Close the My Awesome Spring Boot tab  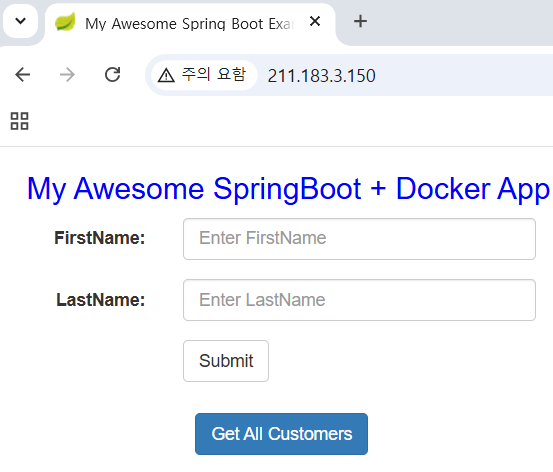[x=315, y=22]
